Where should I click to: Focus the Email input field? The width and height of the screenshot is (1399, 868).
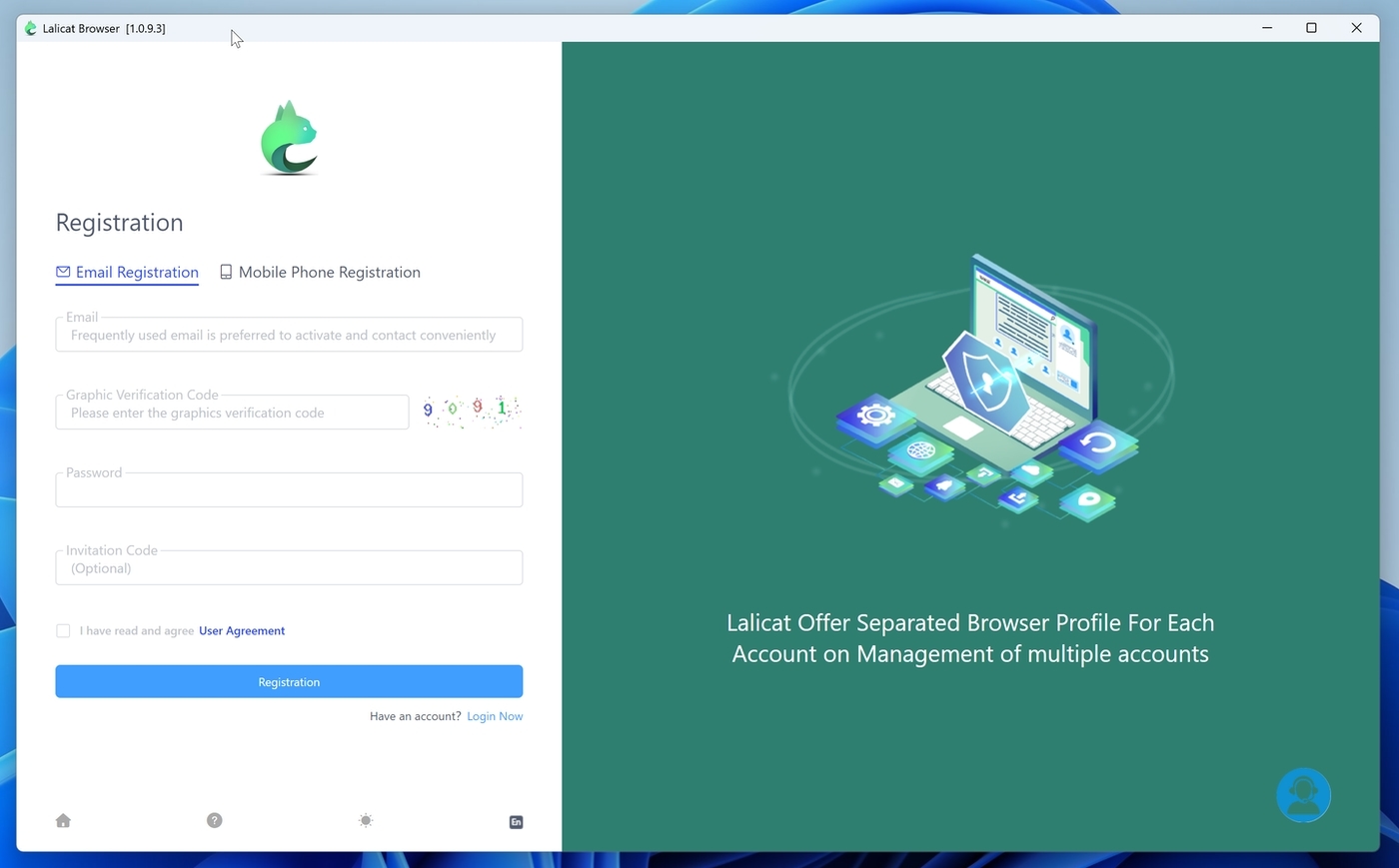289,335
